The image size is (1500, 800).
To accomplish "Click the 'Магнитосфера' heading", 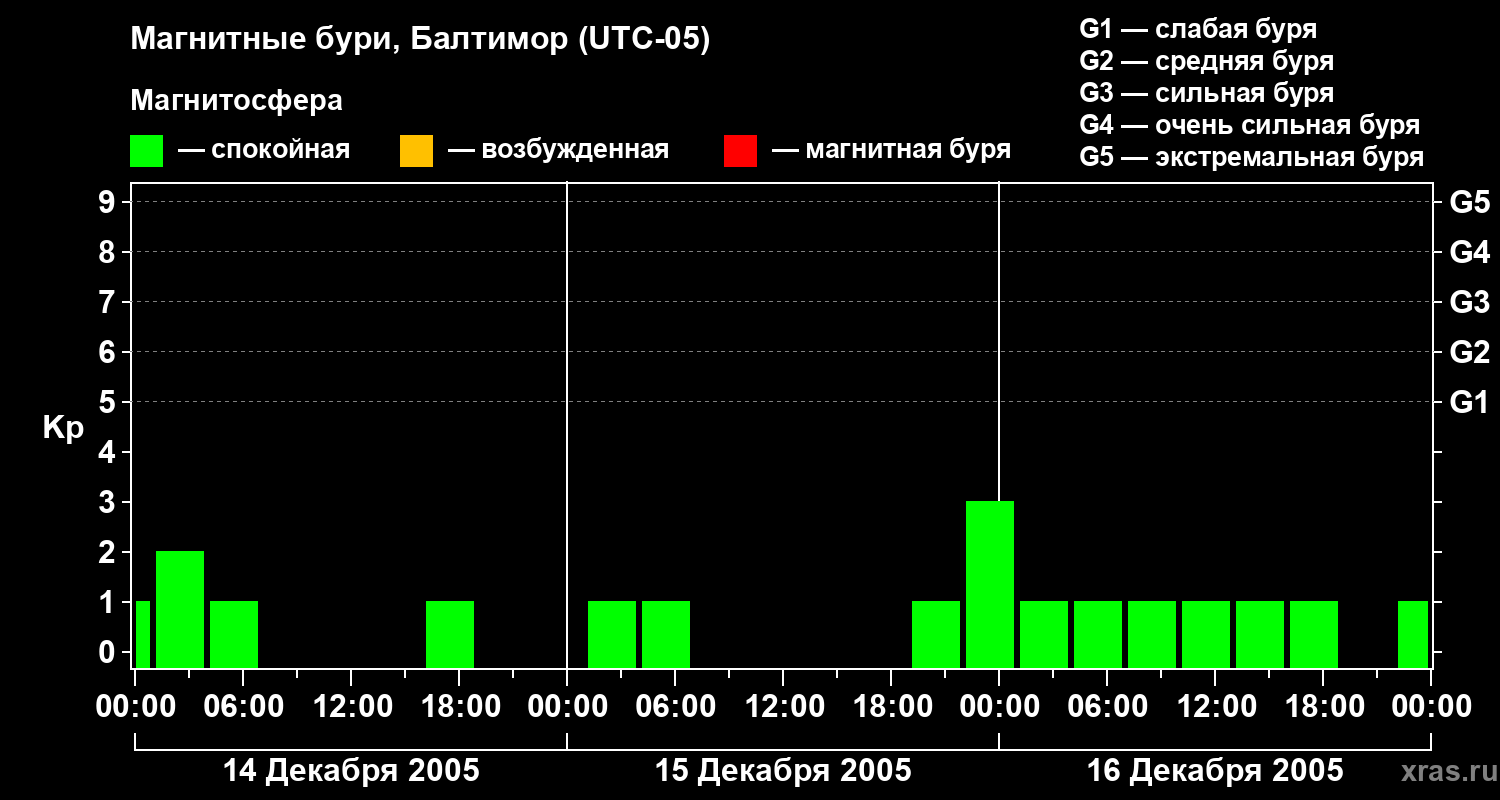I will 236,101.
